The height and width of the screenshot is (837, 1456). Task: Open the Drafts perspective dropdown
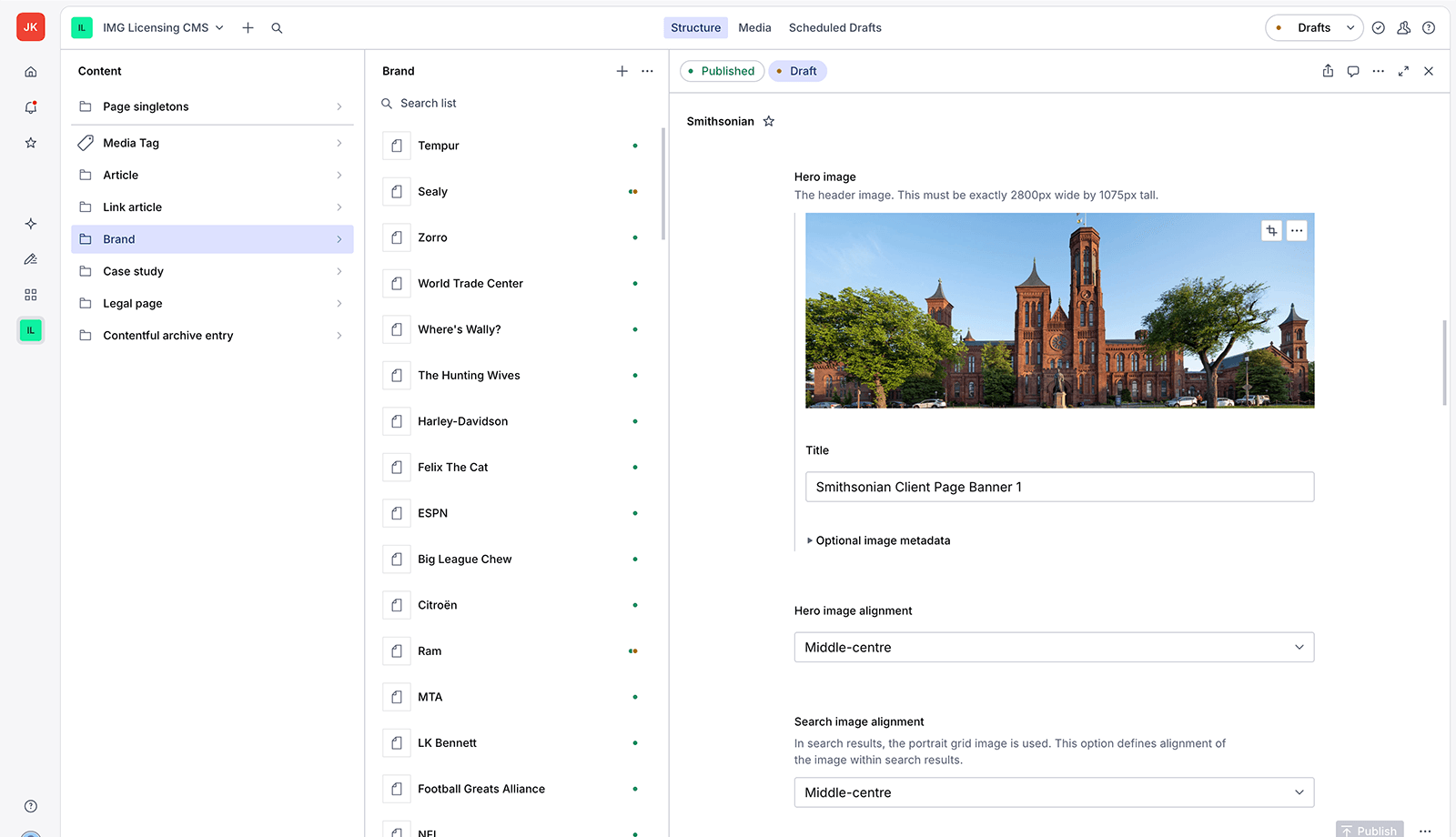(1314, 28)
